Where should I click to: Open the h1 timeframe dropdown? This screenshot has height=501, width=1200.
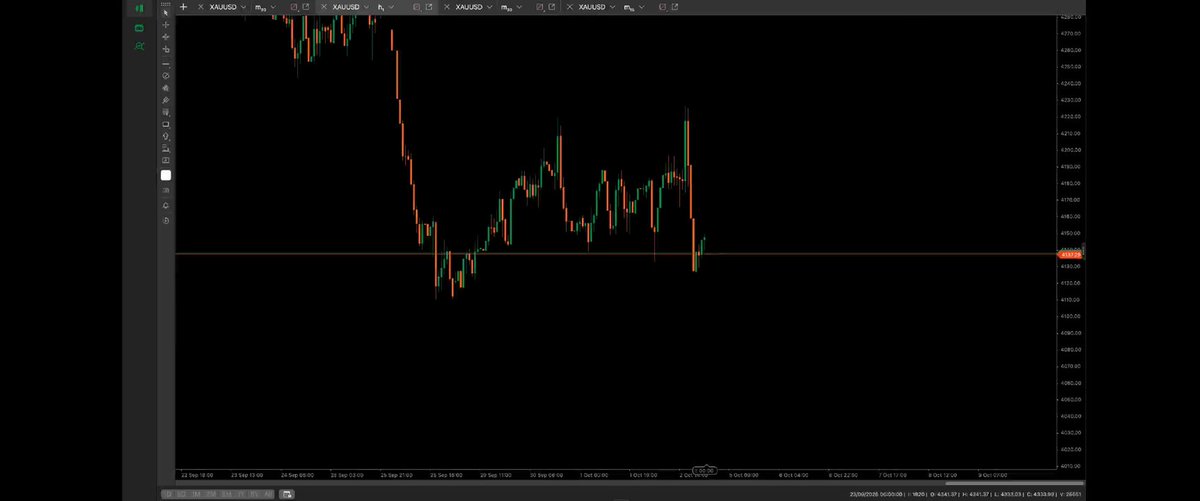391,7
